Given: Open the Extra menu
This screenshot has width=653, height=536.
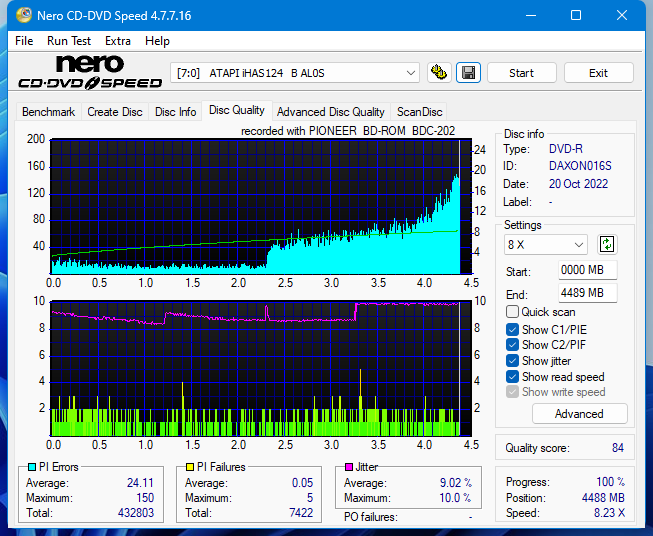Looking at the screenshot, I should click(x=118, y=41).
